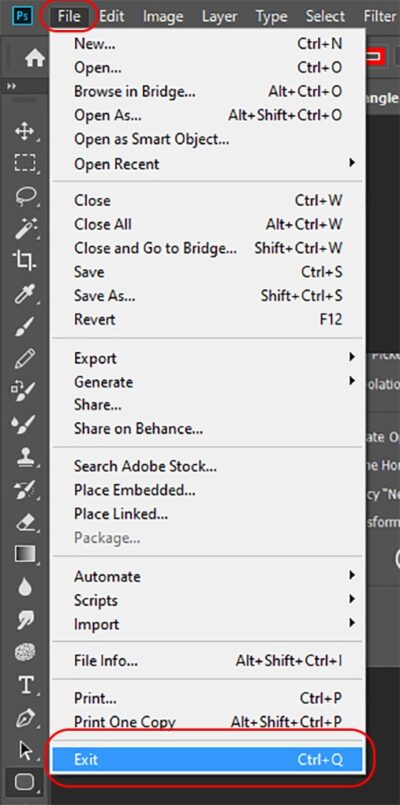This screenshot has width=400, height=805.
Task: Select the Rectangular Marquee tool
Action: (24, 163)
